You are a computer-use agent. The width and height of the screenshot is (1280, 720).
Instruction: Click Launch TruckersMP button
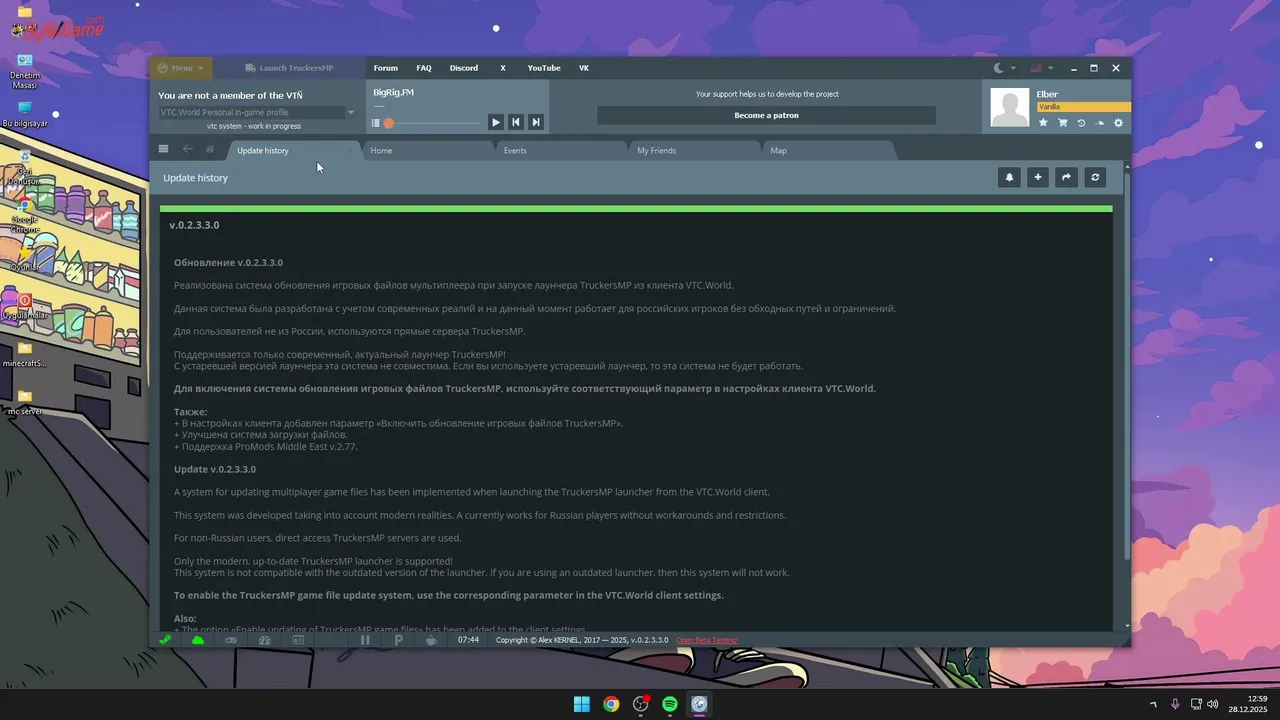[289, 68]
